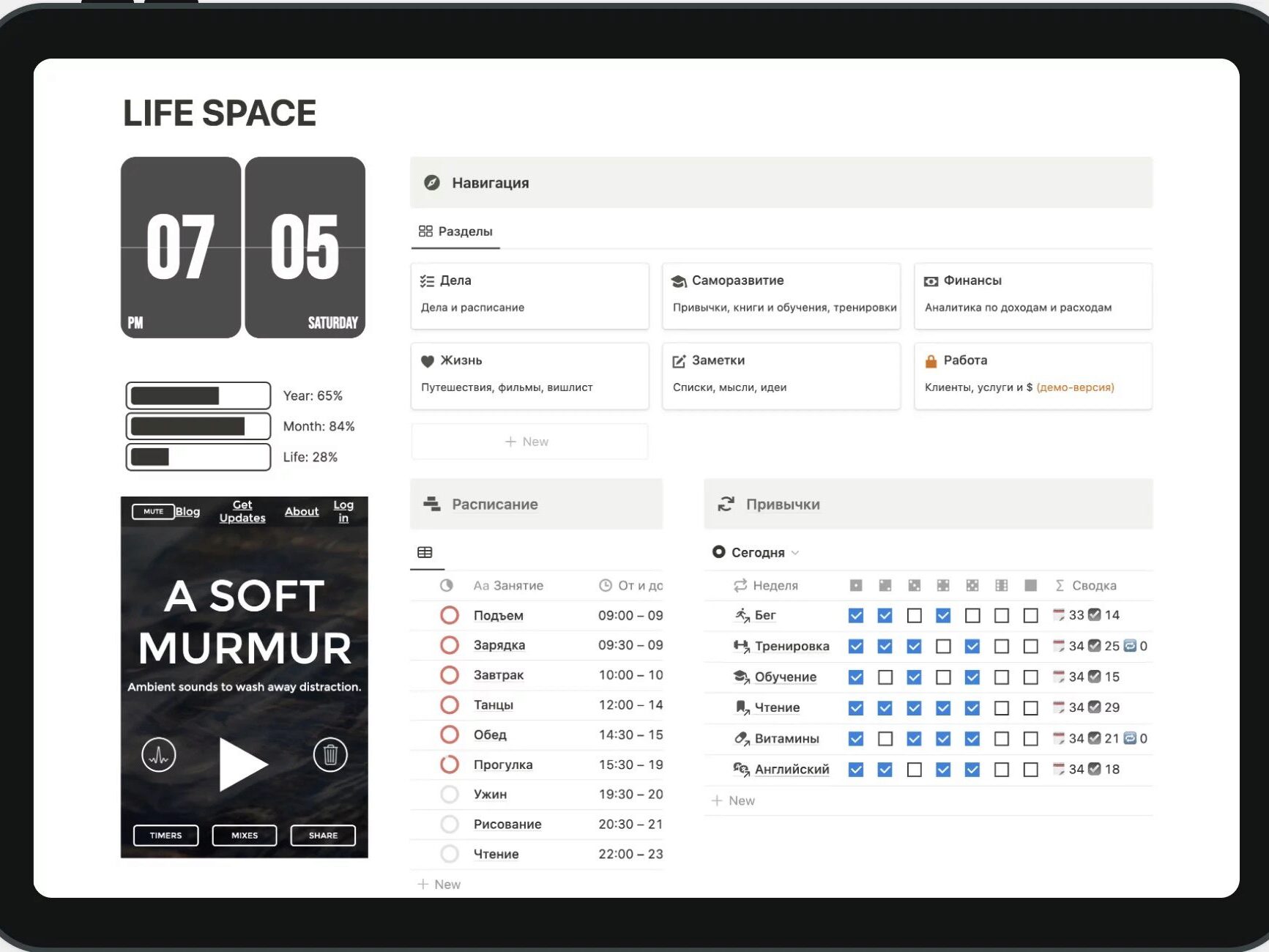The width and height of the screenshot is (1269, 952).
Task: Uncheck the first day box for Чтение
Action: click(x=855, y=707)
